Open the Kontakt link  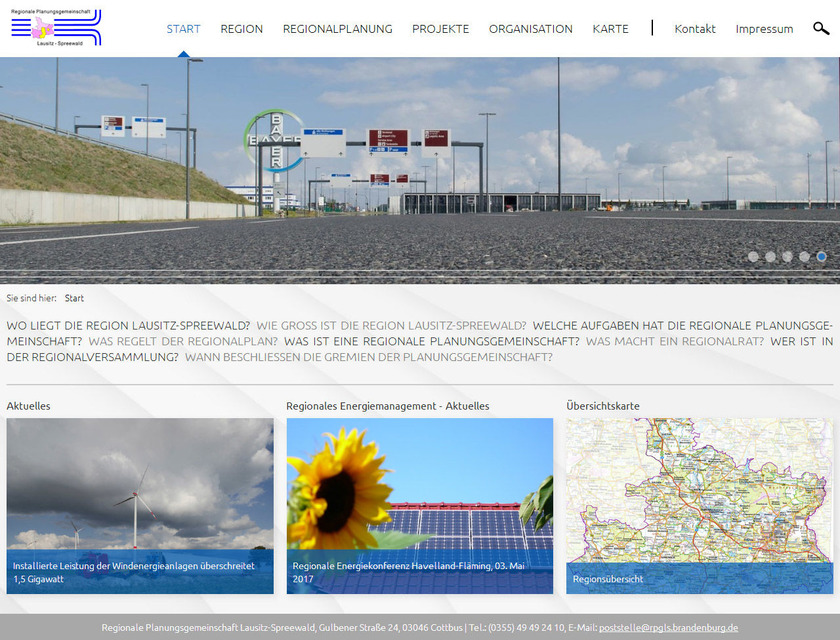point(695,29)
